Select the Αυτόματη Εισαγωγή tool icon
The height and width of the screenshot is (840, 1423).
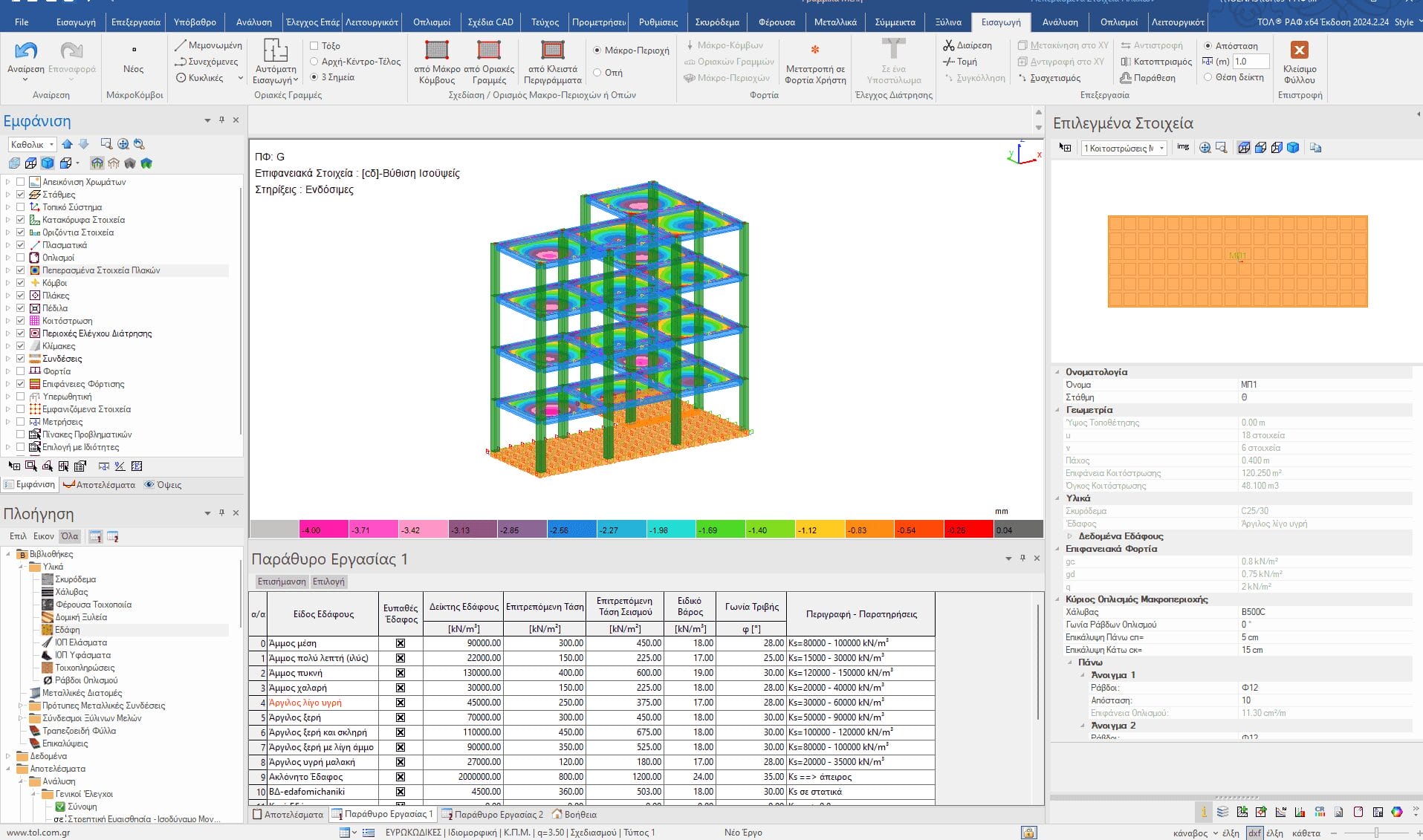(276, 51)
